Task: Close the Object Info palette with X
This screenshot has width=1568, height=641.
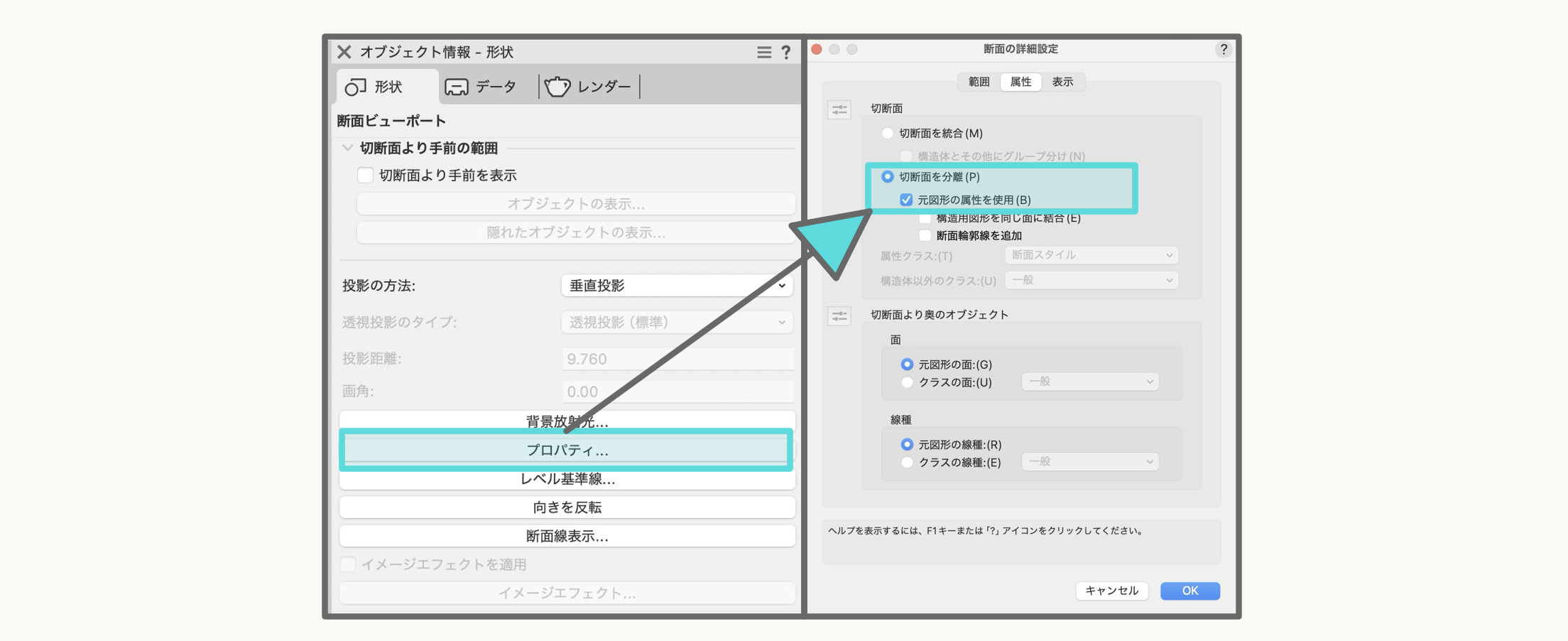Action: pos(344,52)
